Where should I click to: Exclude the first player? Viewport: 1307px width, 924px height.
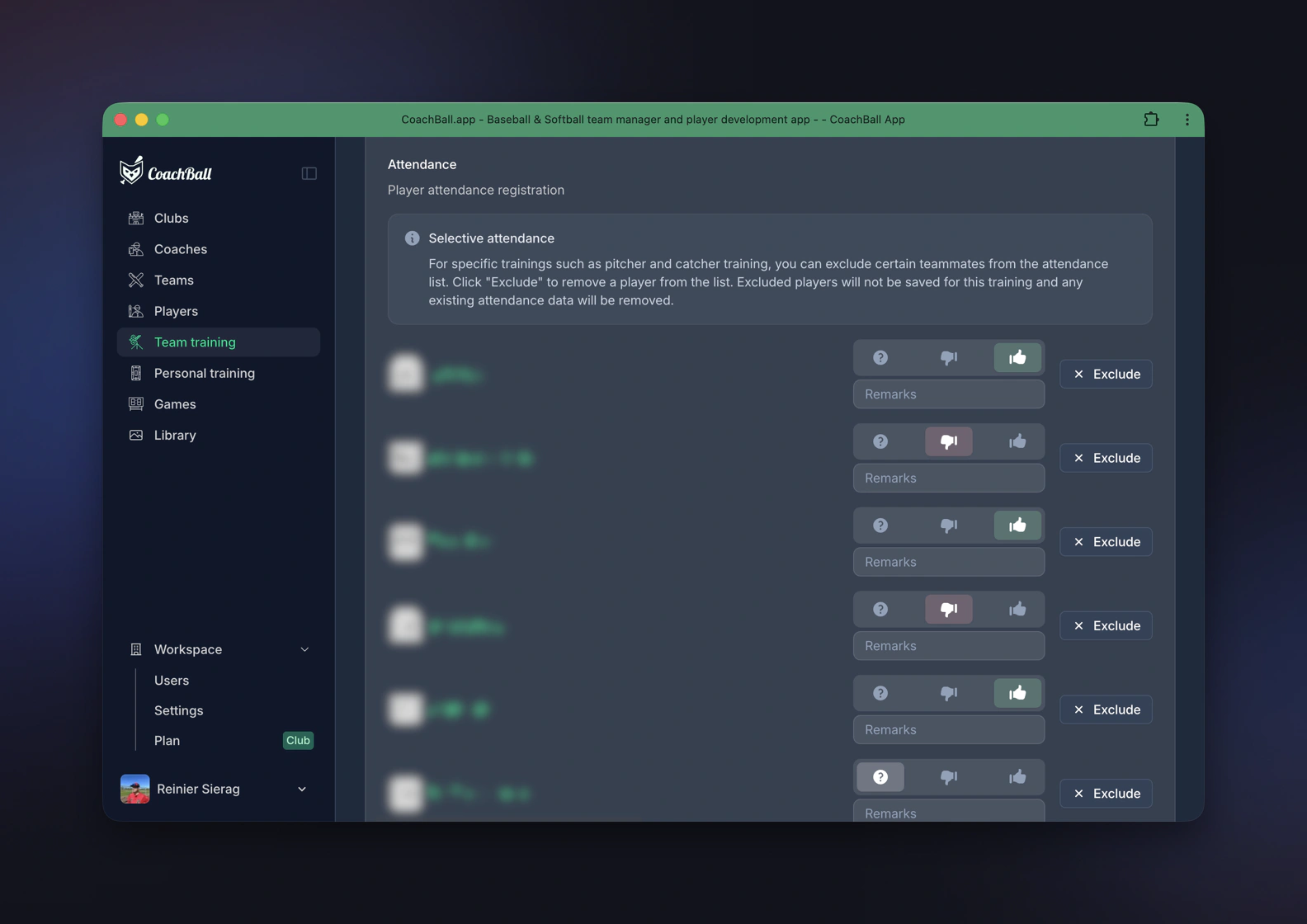pyautogui.click(x=1106, y=374)
